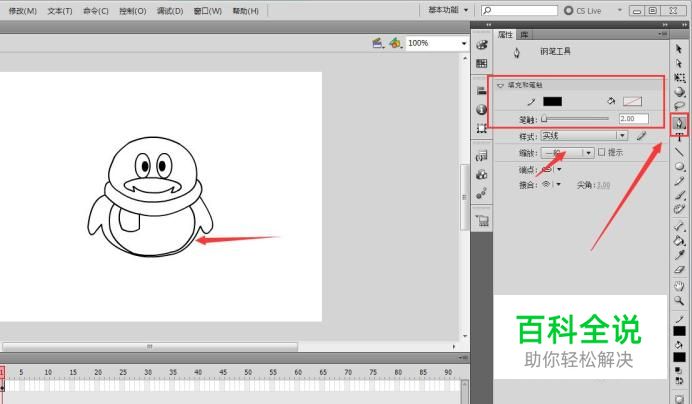This screenshot has height=404, width=692.
Task: Click the help search field
Action: tap(519, 10)
